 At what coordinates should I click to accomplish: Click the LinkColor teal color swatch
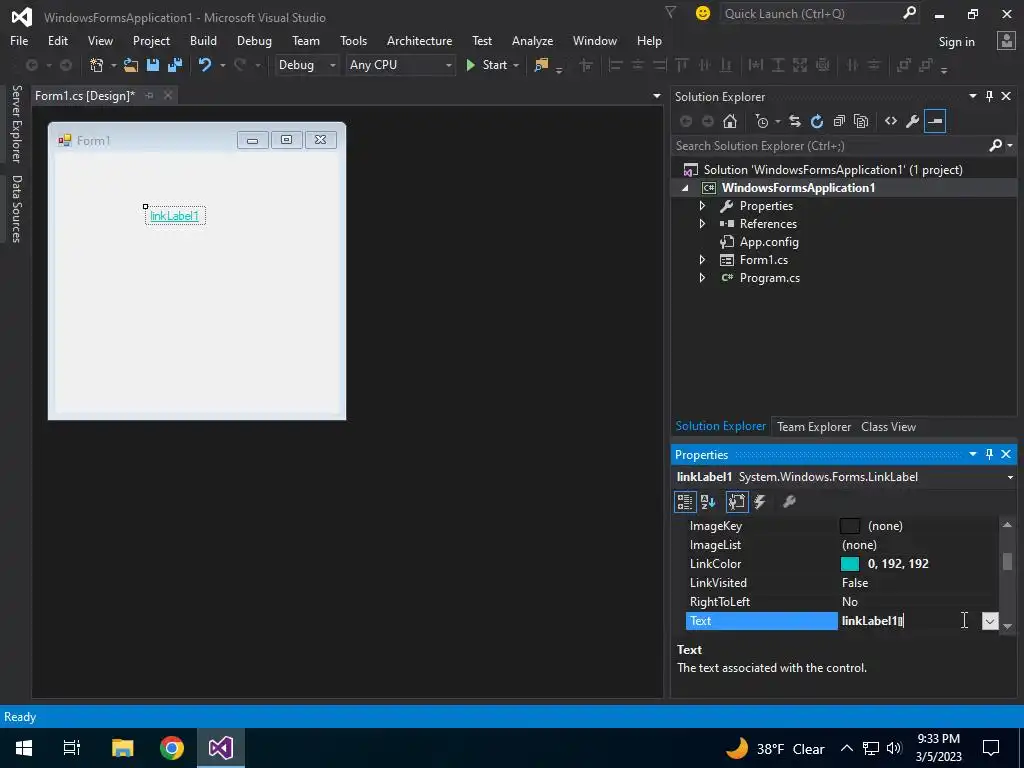click(x=850, y=564)
